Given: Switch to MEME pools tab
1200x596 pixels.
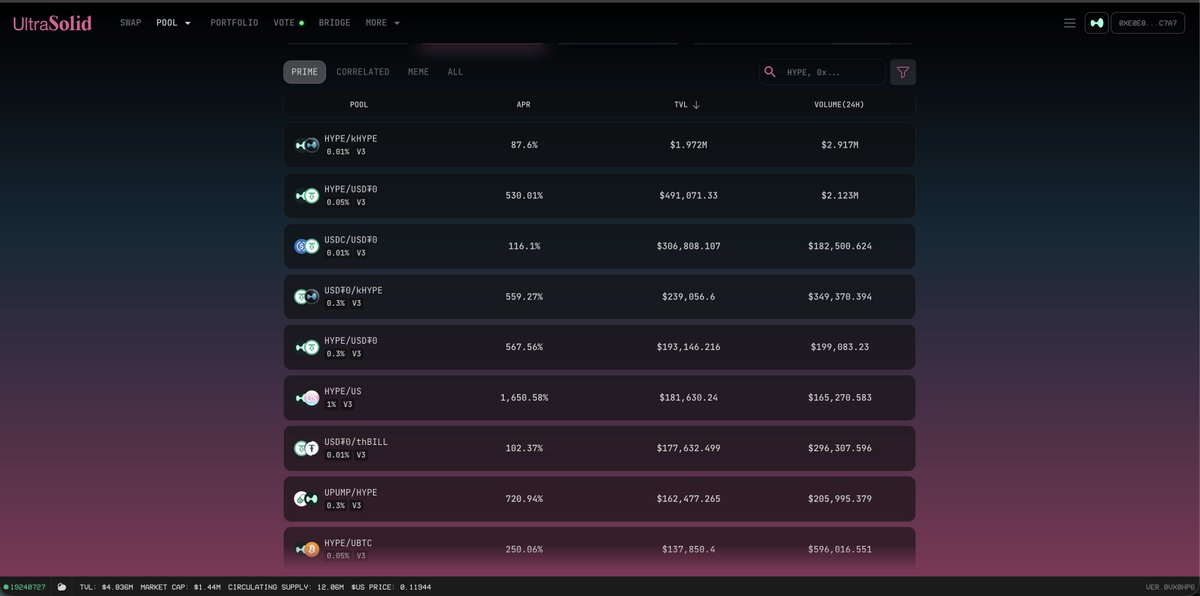Looking at the screenshot, I should pyautogui.click(x=418, y=72).
